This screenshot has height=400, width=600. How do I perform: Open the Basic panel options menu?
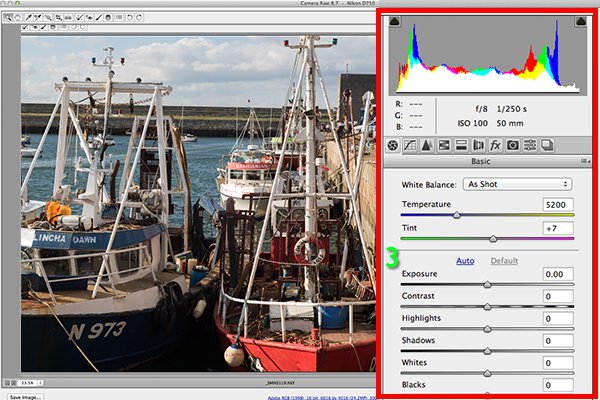point(581,161)
